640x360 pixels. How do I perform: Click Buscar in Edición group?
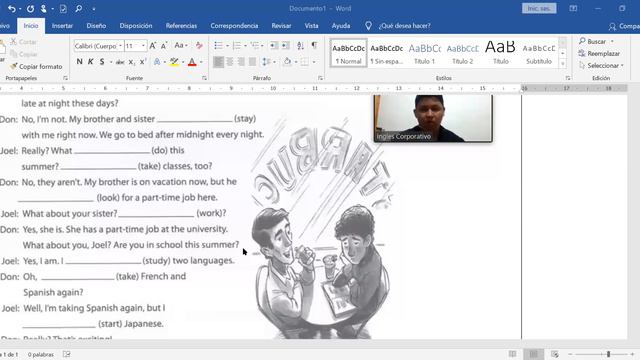pyautogui.click(x=596, y=42)
